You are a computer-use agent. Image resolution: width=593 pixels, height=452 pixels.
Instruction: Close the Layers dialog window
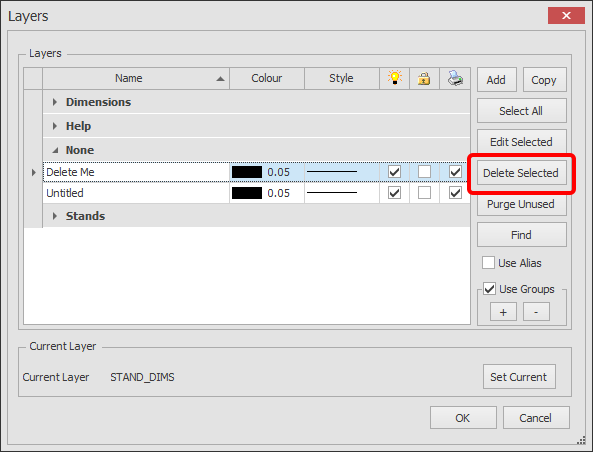click(566, 16)
